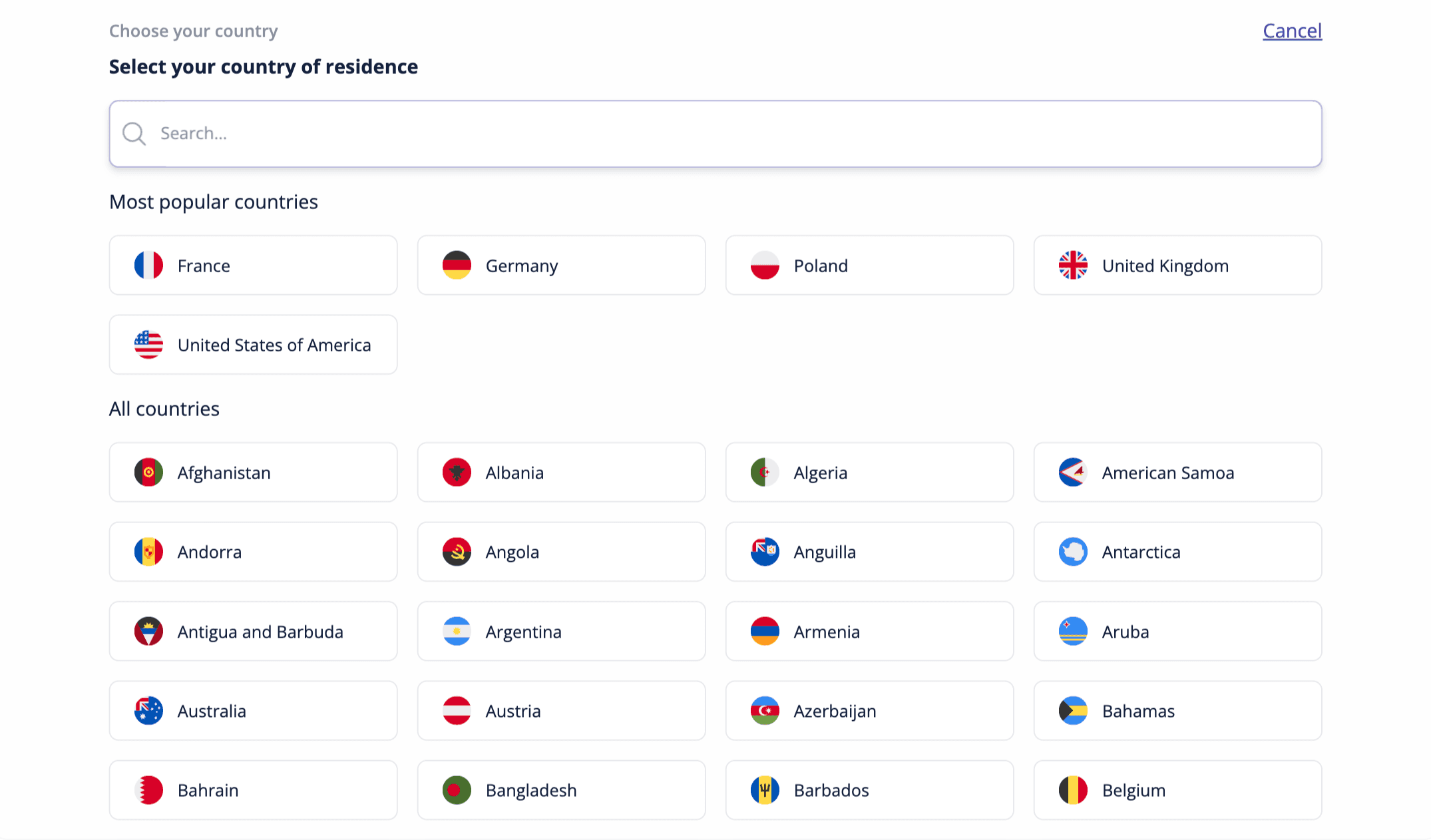The height and width of the screenshot is (840, 1431).
Task: Pick Belgium as your country
Action: (1177, 790)
